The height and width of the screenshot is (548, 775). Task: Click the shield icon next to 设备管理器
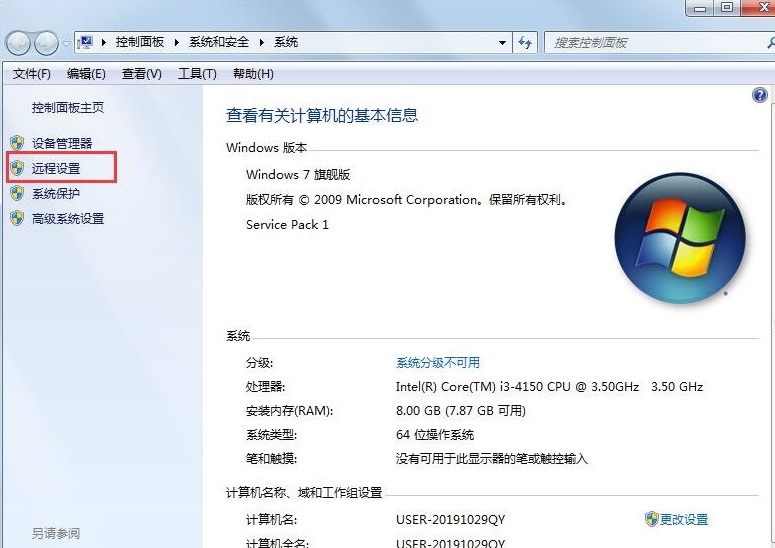point(16,144)
